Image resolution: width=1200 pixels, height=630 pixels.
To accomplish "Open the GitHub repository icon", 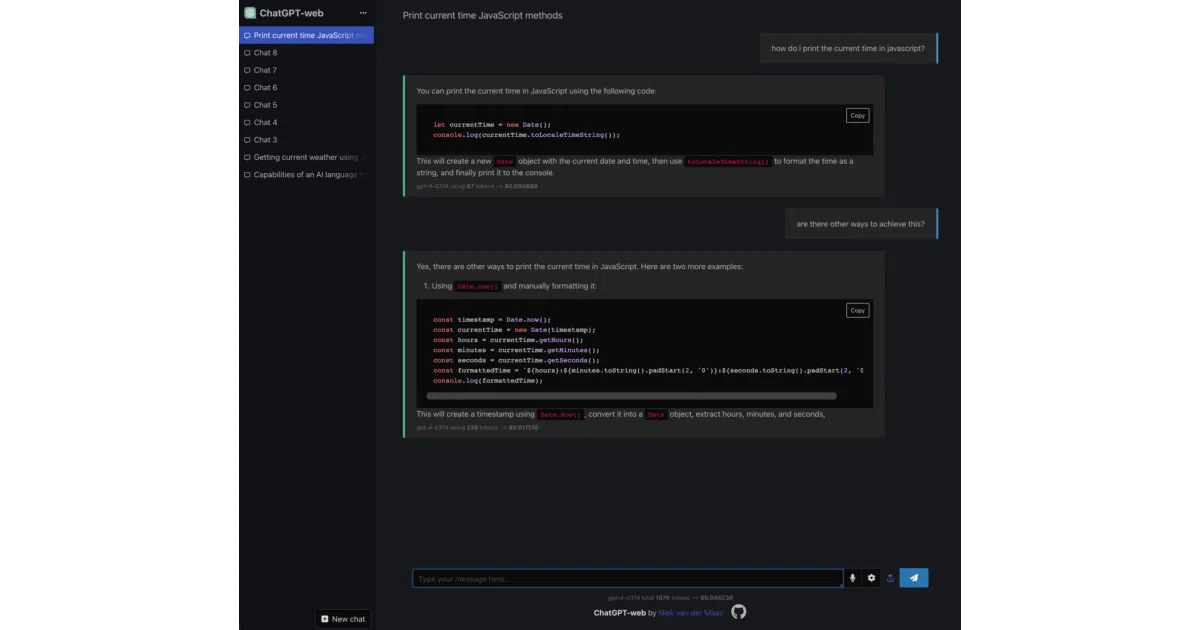I will [739, 612].
